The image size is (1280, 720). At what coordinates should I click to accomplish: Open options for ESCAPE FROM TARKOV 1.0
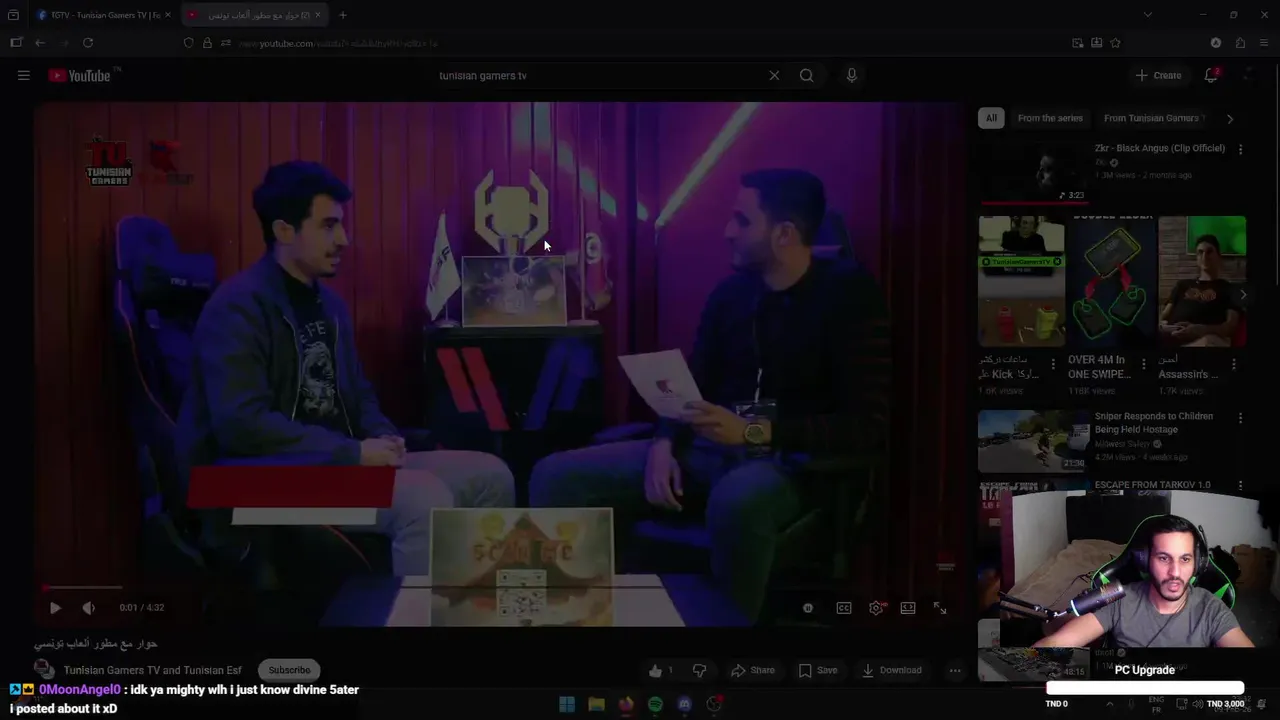1241,485
